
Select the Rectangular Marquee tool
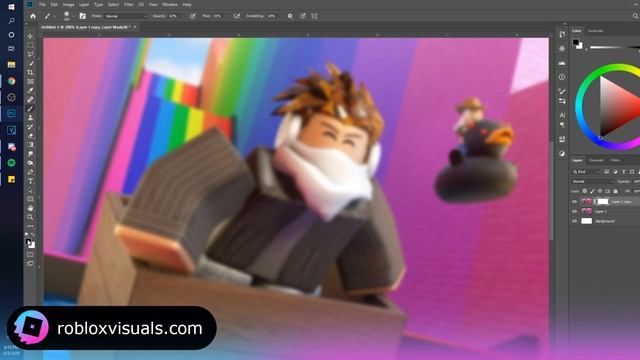tap(30, 45)
